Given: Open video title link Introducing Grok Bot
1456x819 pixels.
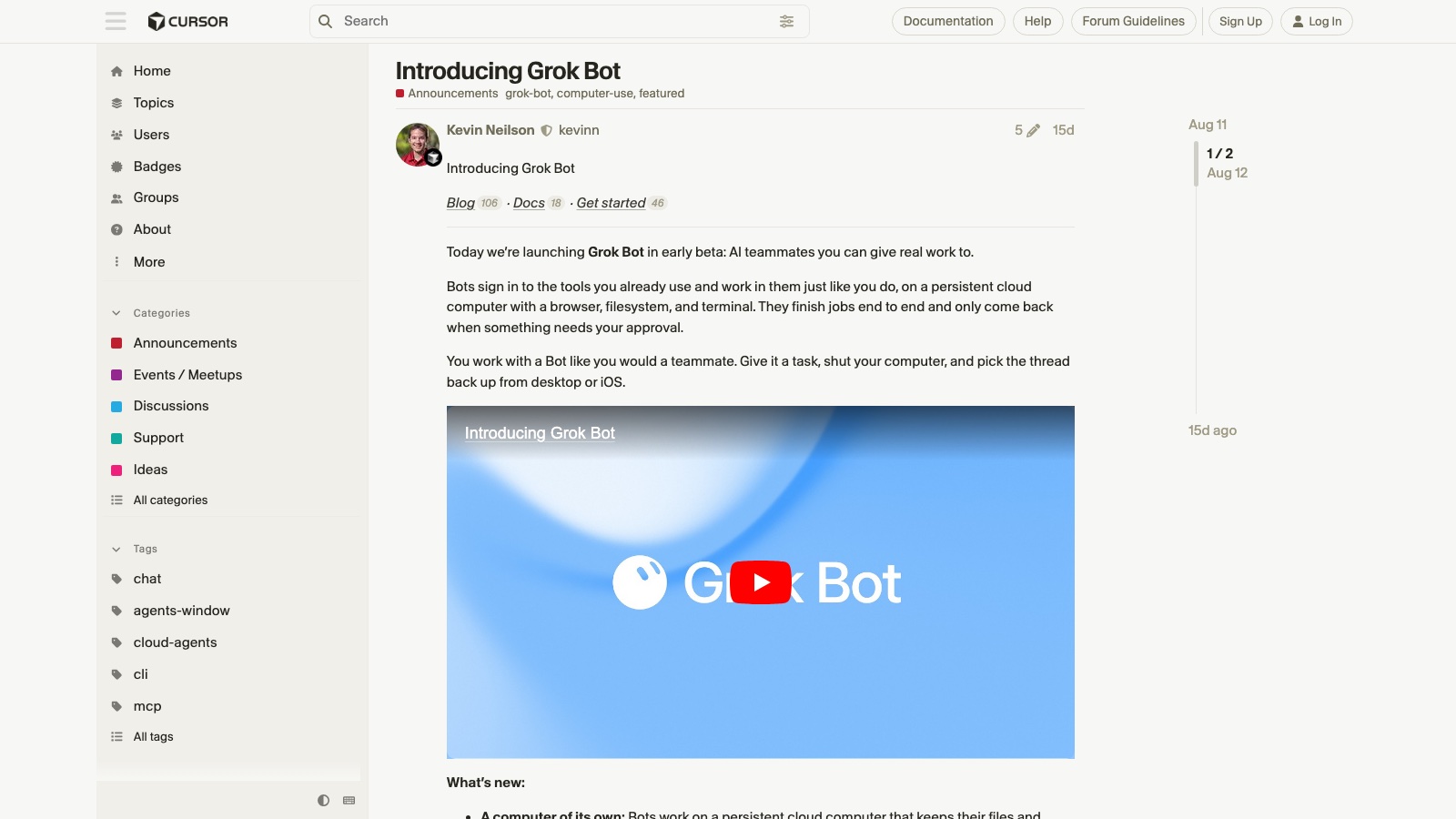Looking at the screenshot, I should coord(540,433).
